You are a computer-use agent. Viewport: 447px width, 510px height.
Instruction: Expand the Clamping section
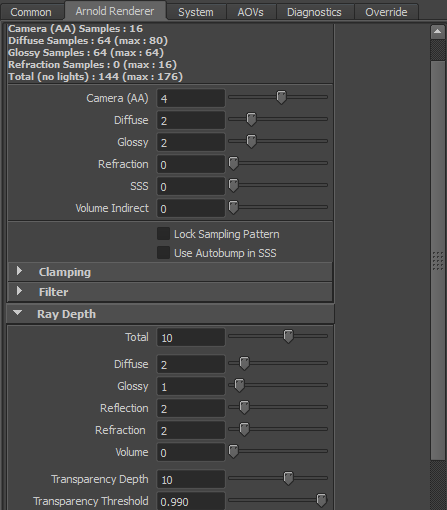pyautogui.click(x=170, y=272)
